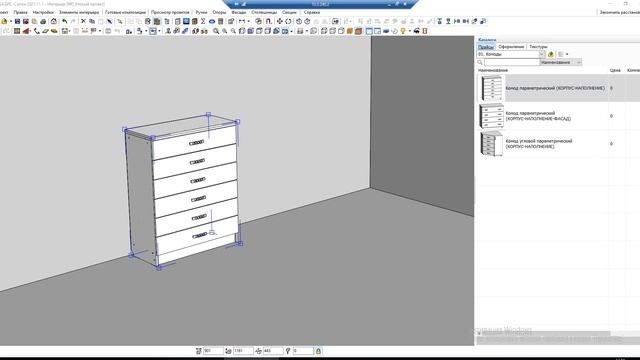Open the 'Настройки' menu
Viewport: 640px width, 360px height.
pyautogui.click(x=43, y=12)
